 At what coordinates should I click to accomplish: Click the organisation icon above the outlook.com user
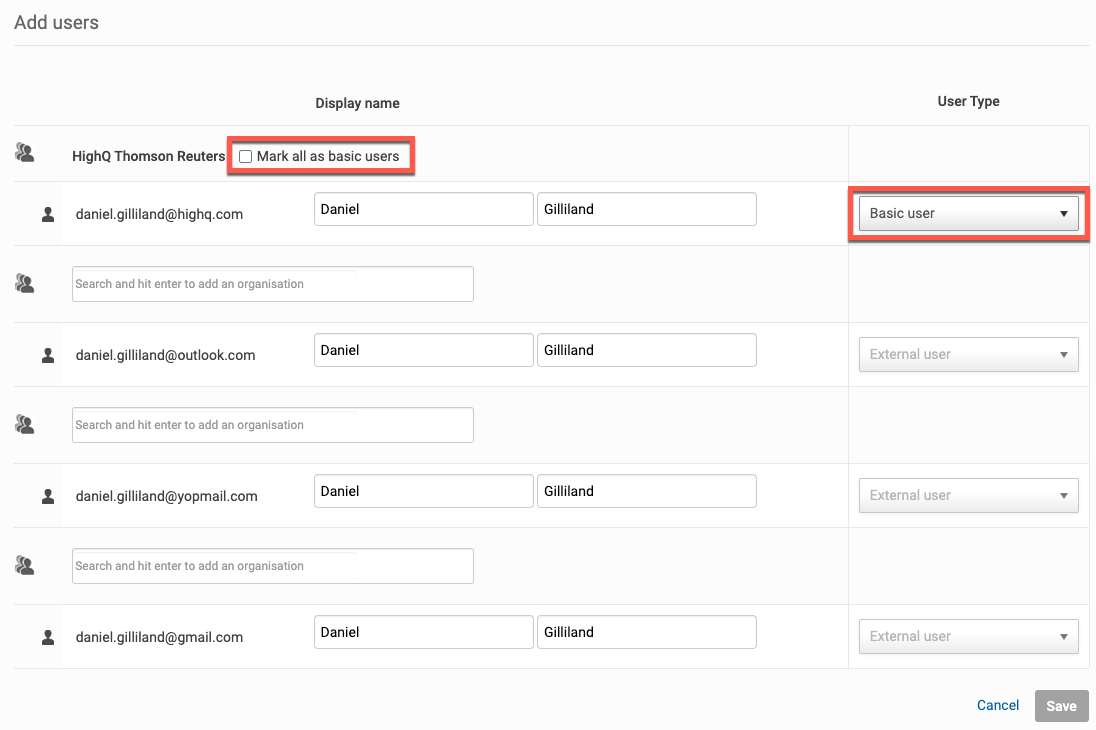25,284
